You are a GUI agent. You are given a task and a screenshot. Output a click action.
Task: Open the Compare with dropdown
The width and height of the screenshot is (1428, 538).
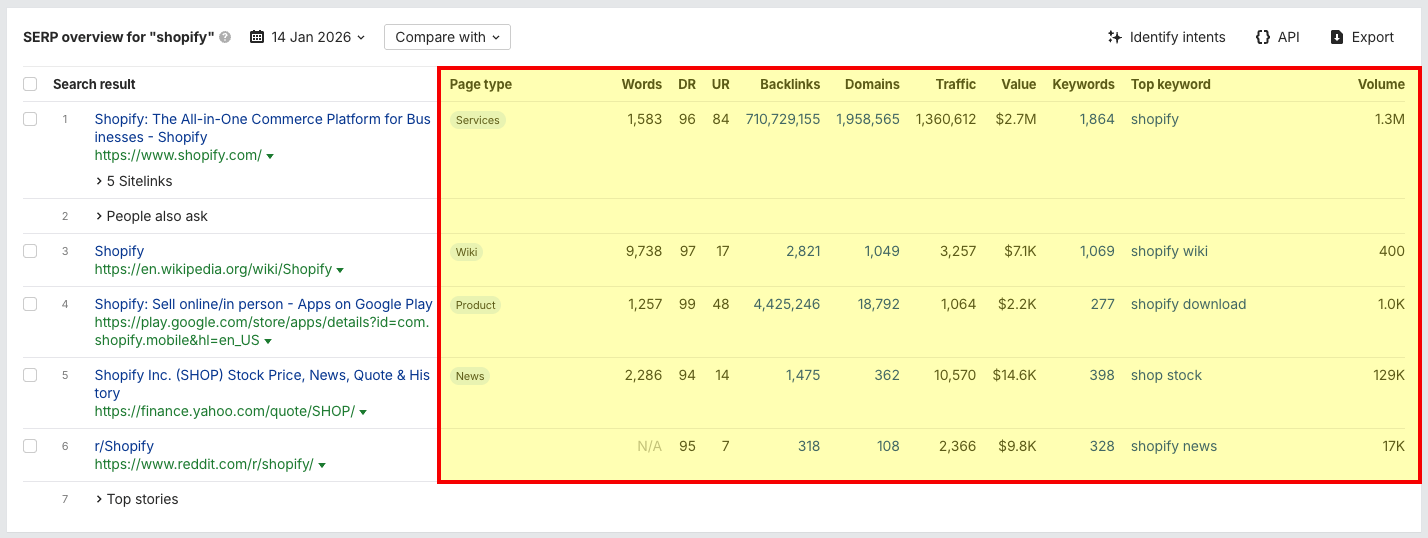pyautogui.click(x=447, y=37)
